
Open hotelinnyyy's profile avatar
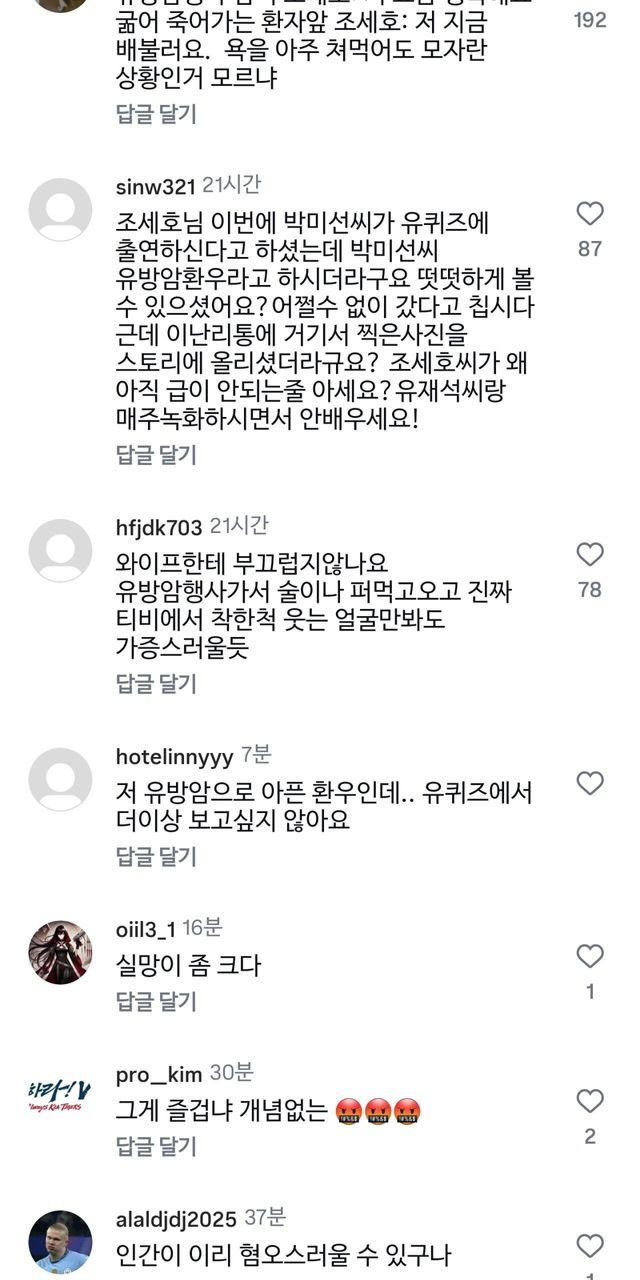[x=60, y=780]
